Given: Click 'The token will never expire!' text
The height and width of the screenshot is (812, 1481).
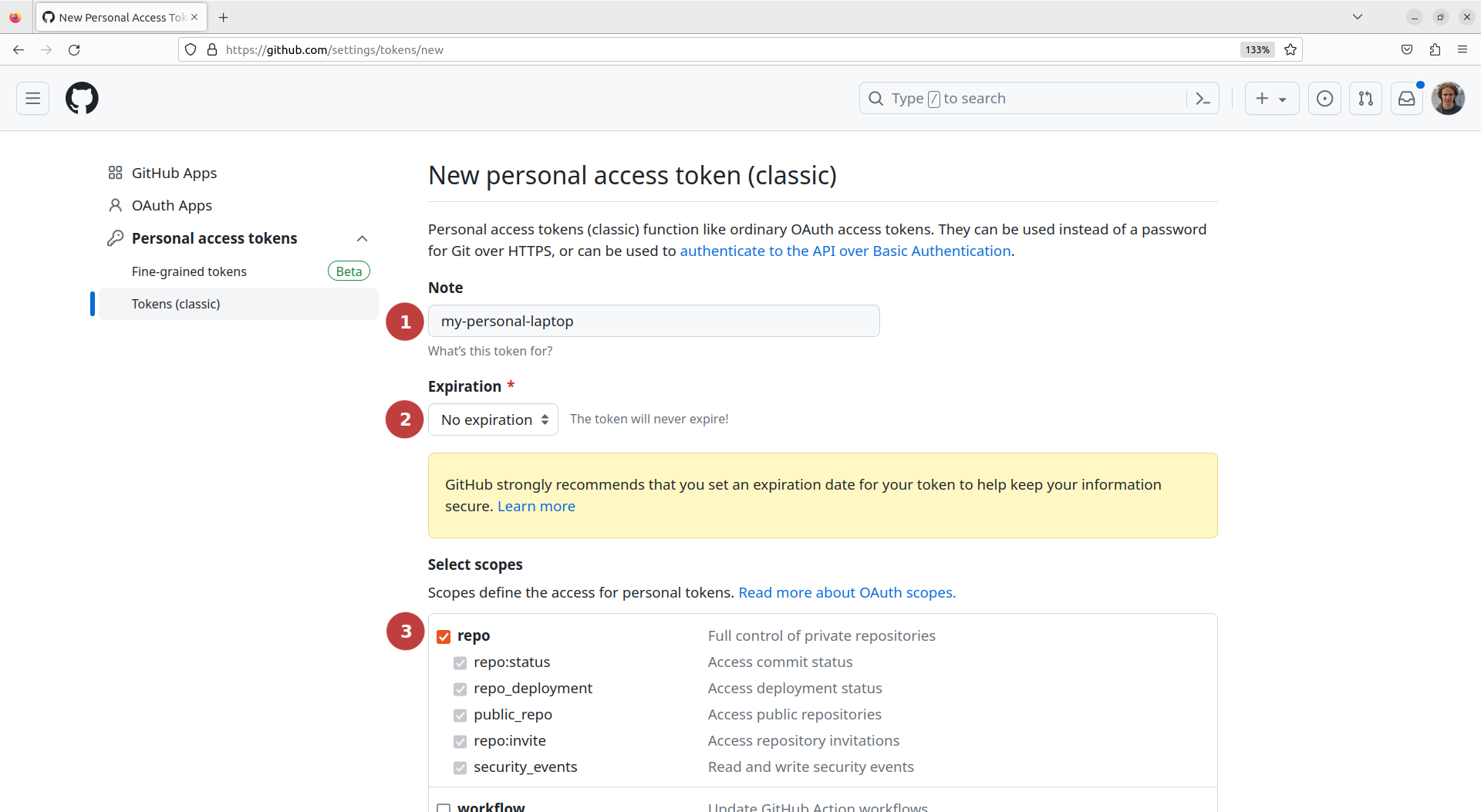Looking at the screenshot, I should tap(649, 419).
